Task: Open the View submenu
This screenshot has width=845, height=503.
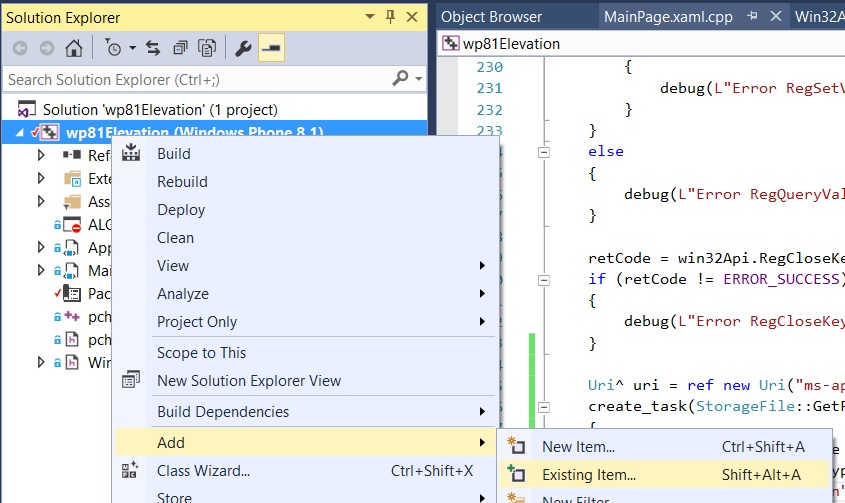Action: 304,266
